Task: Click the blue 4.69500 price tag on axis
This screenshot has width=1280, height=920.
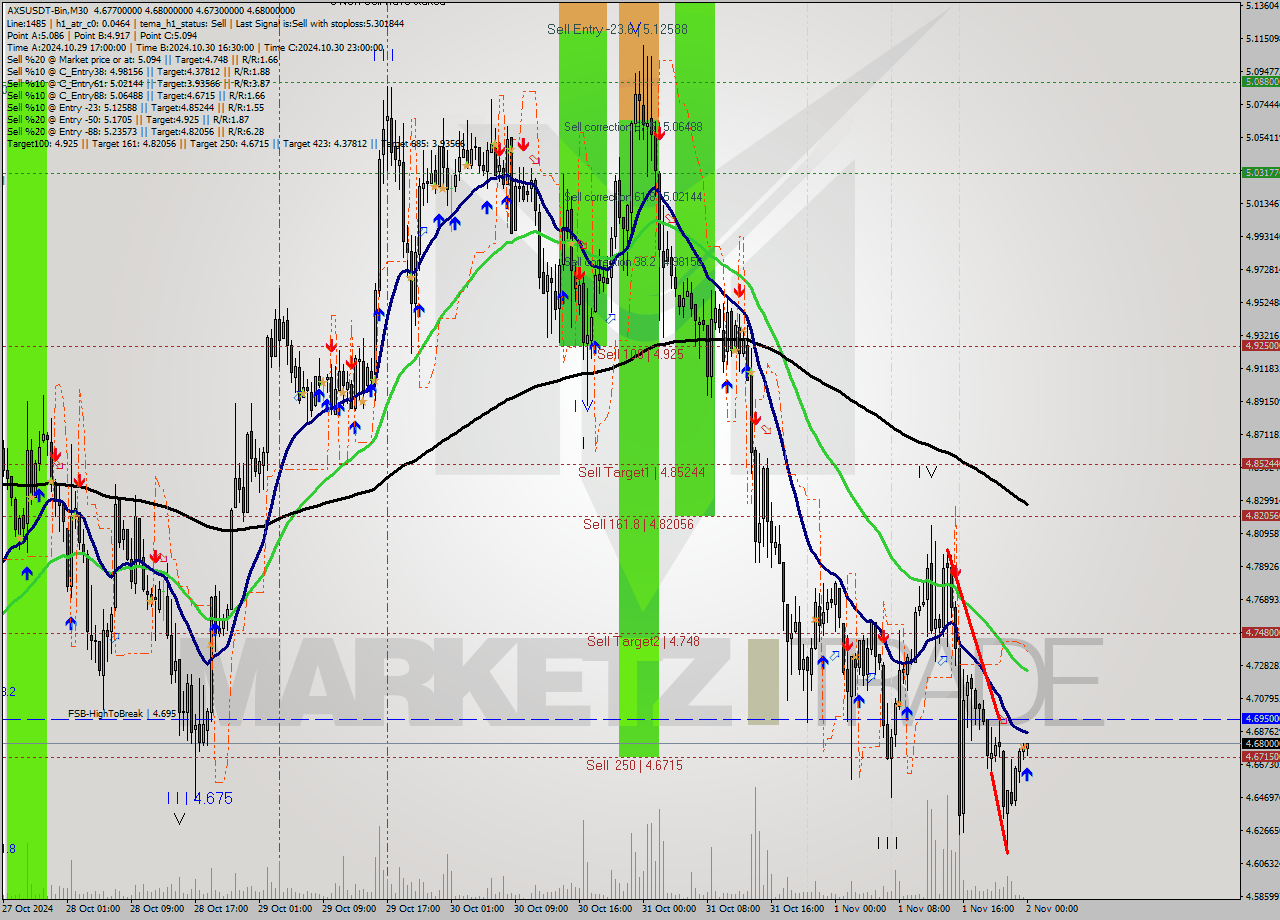Action: (1260, 718)
